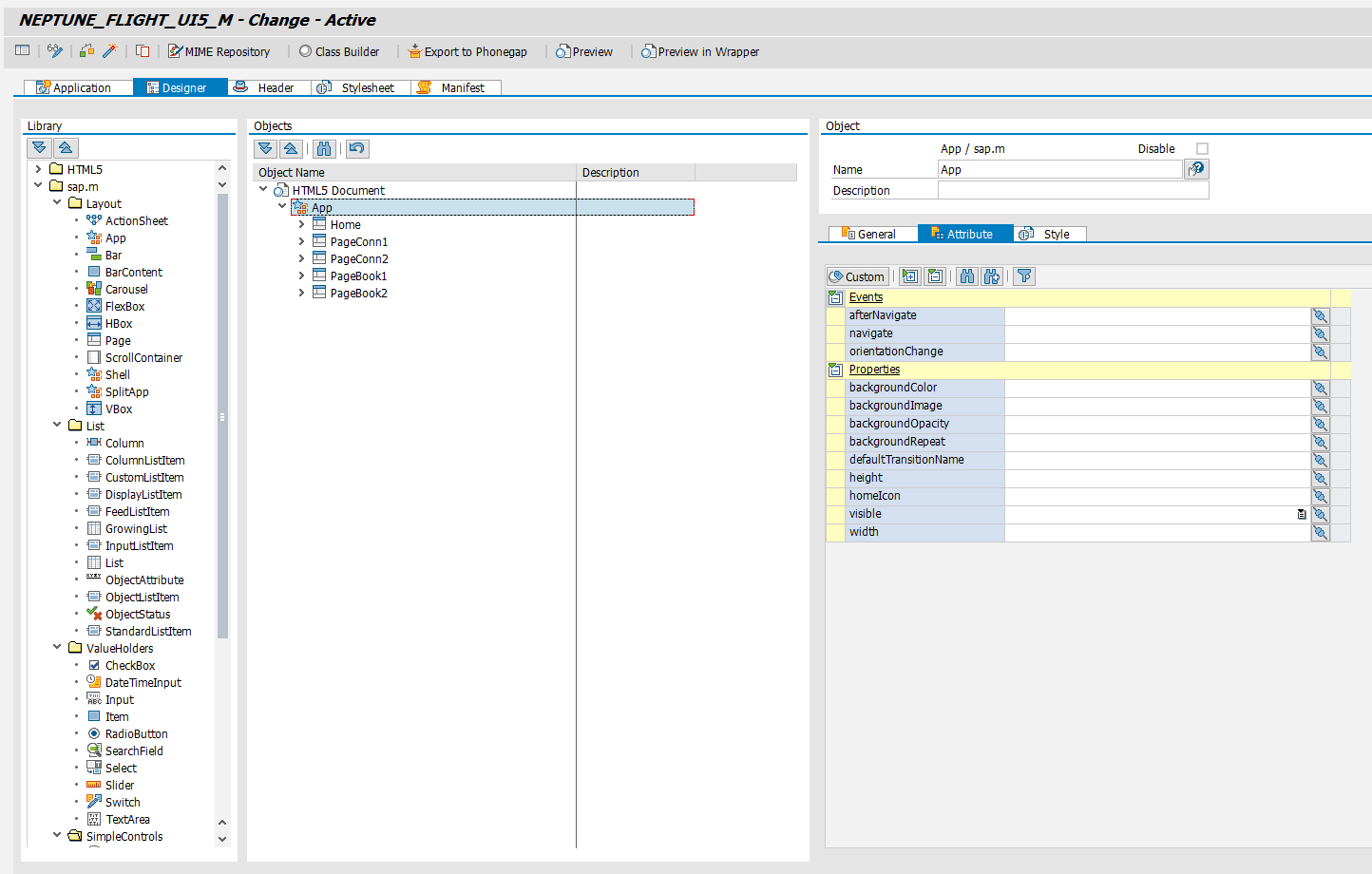
Task: Click the Preview button
Action: 584,51
